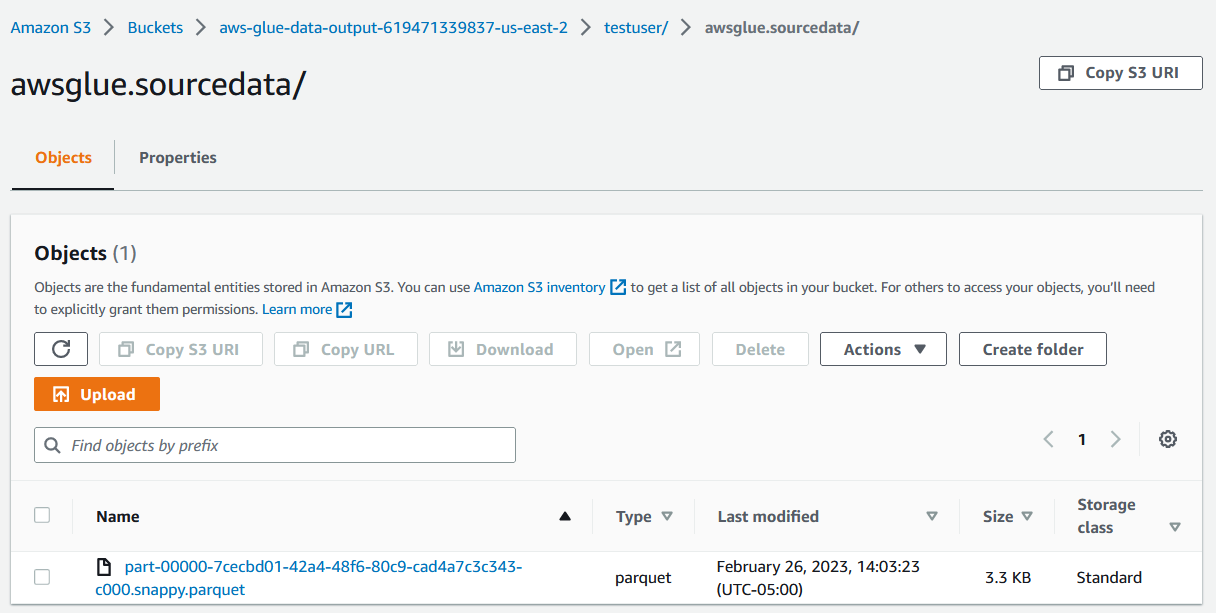1216x613 pixels.
Task: Click the Copy URL button
Action: tap(345, 349)
